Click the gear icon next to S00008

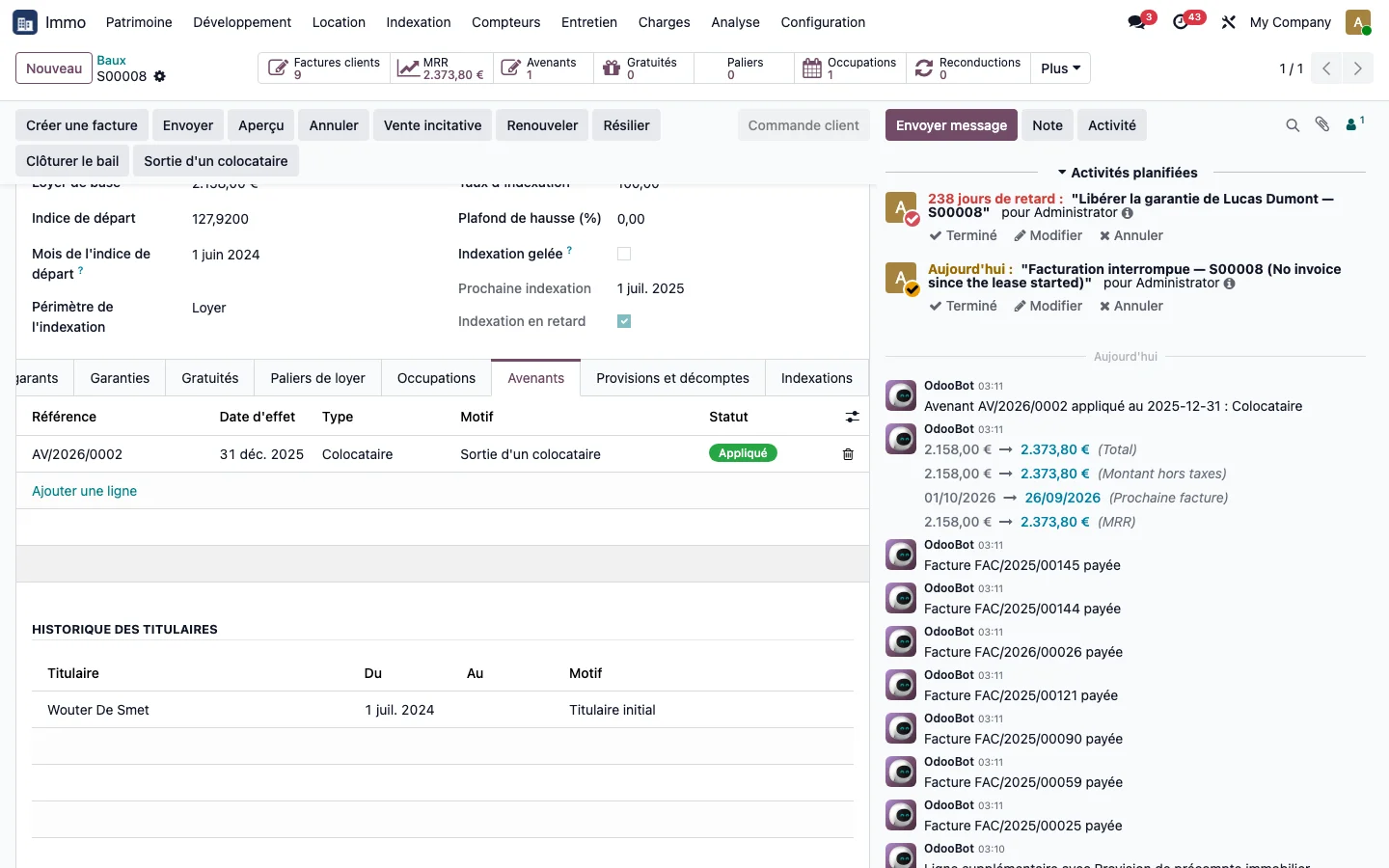tap(160, 76)
